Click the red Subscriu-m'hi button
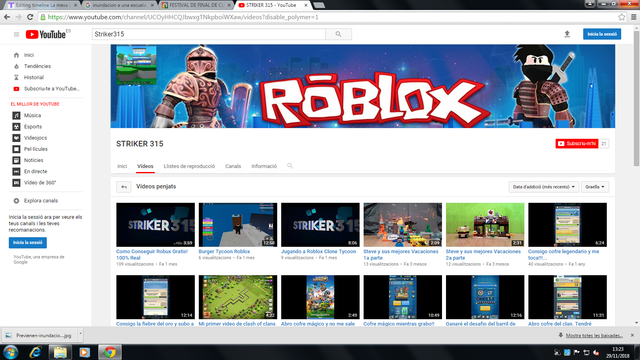 tap(577, 144)
